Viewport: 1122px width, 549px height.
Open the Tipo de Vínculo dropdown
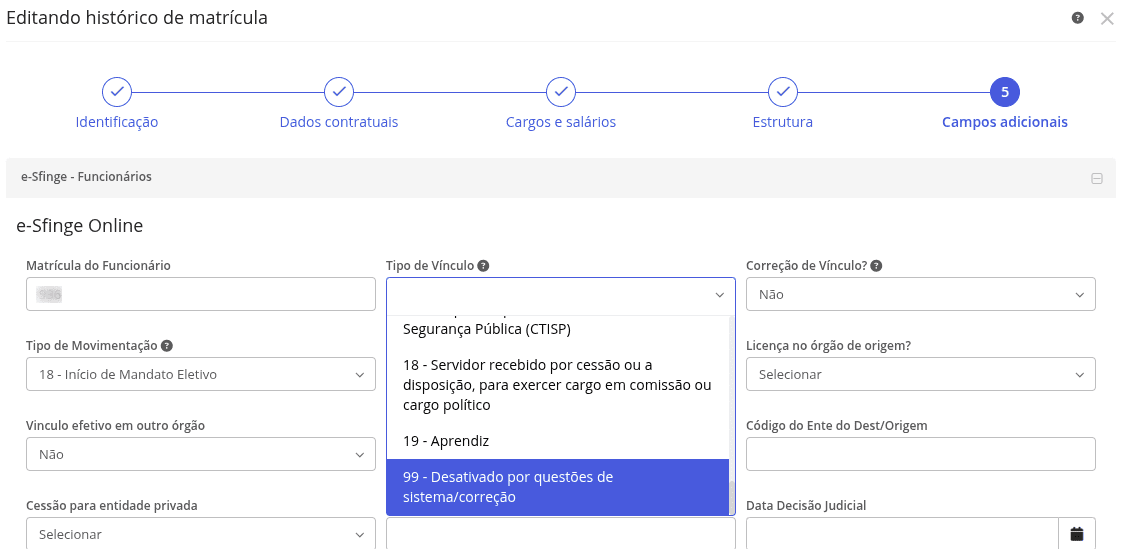561,294
